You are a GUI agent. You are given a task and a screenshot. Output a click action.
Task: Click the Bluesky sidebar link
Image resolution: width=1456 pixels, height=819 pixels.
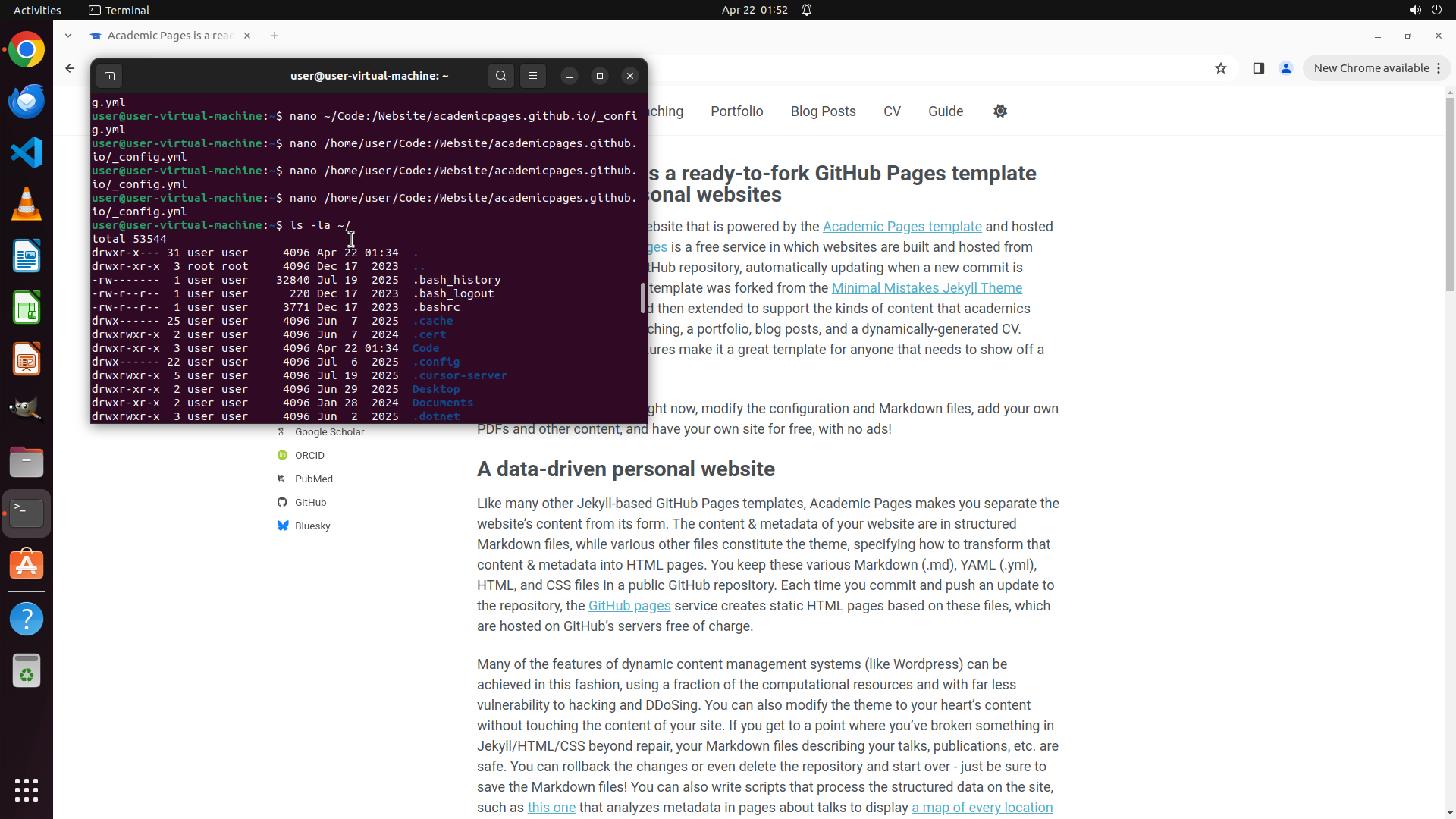click(312, 526)
